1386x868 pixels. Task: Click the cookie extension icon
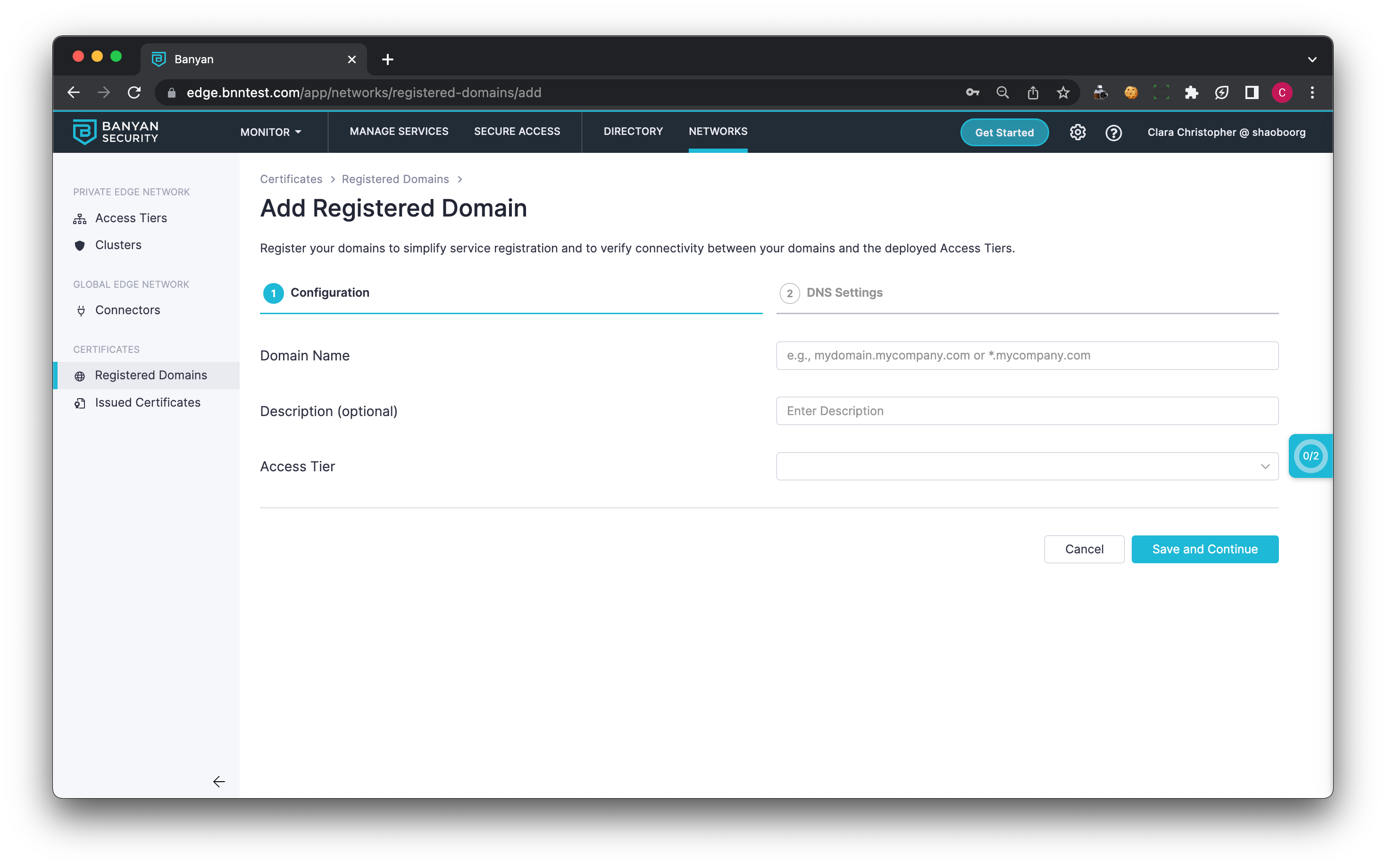(x=1131, y=92)
